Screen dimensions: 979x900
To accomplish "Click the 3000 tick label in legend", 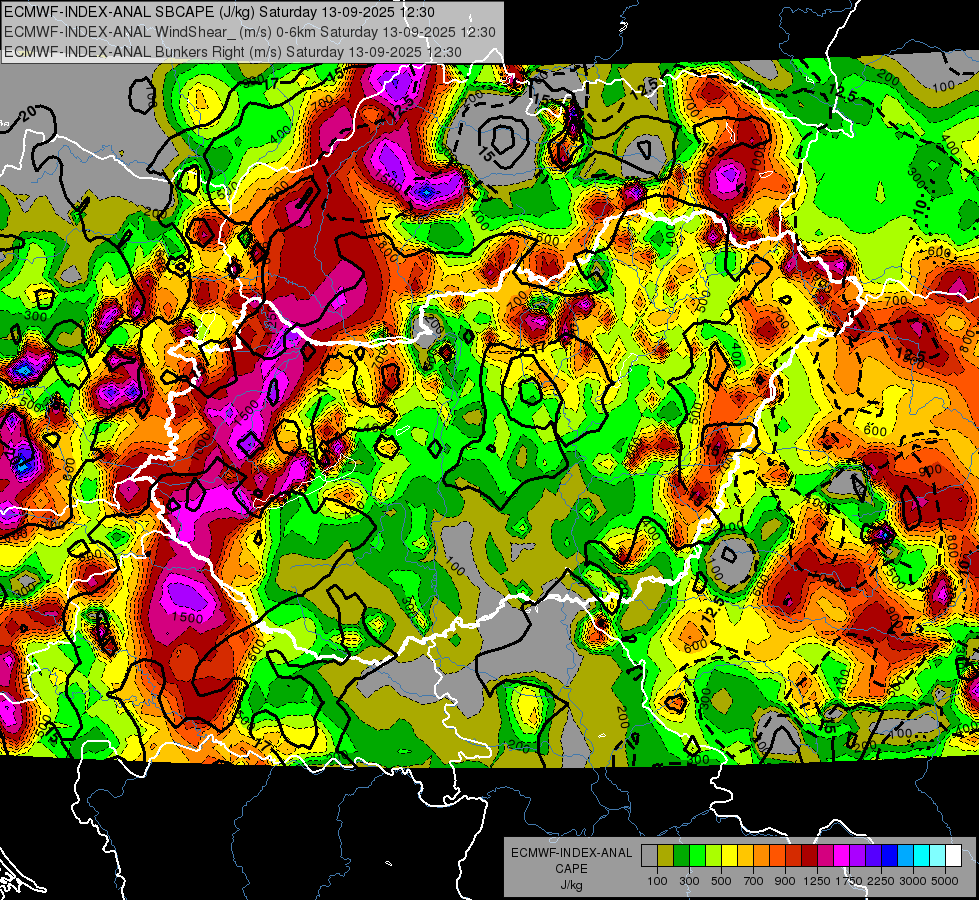I will [913, 881].
